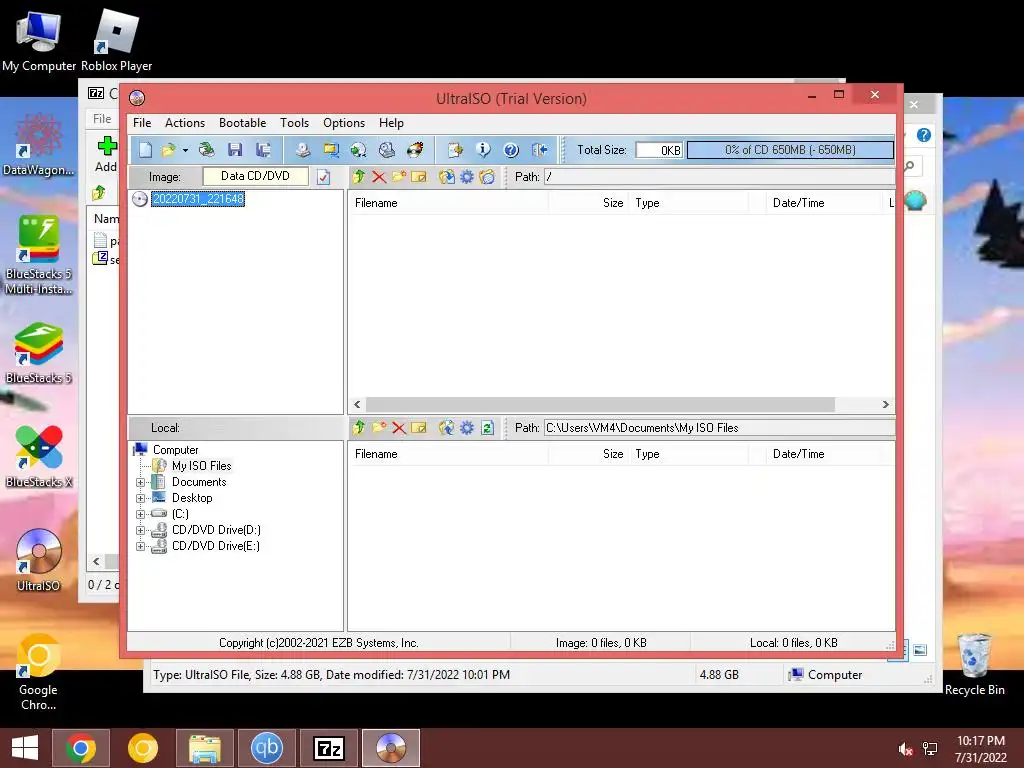Click the Add to image icon in Local toolbar

pos(447,428)
